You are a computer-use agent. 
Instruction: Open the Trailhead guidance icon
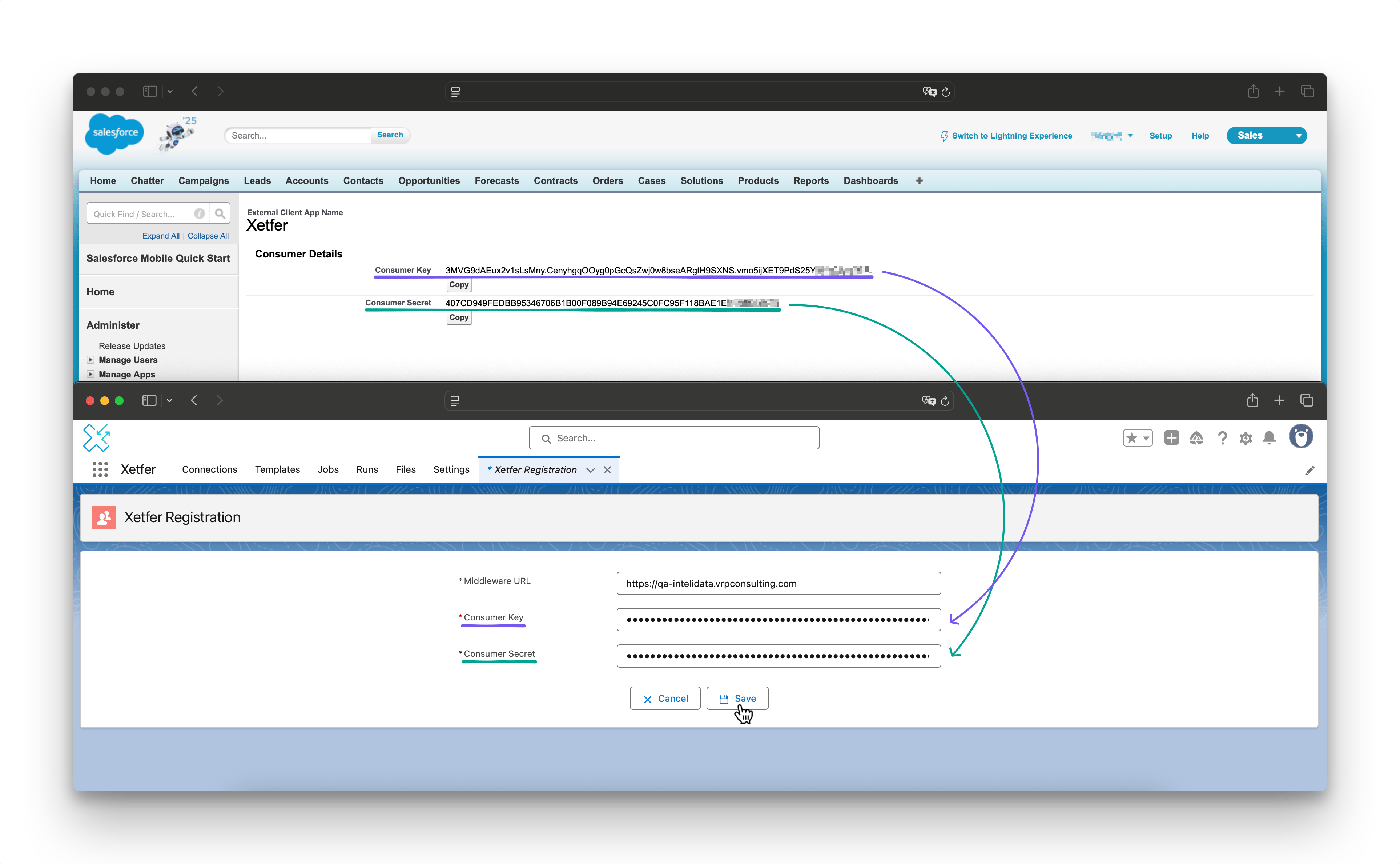pyautogui.click(x=1196, y=438)
